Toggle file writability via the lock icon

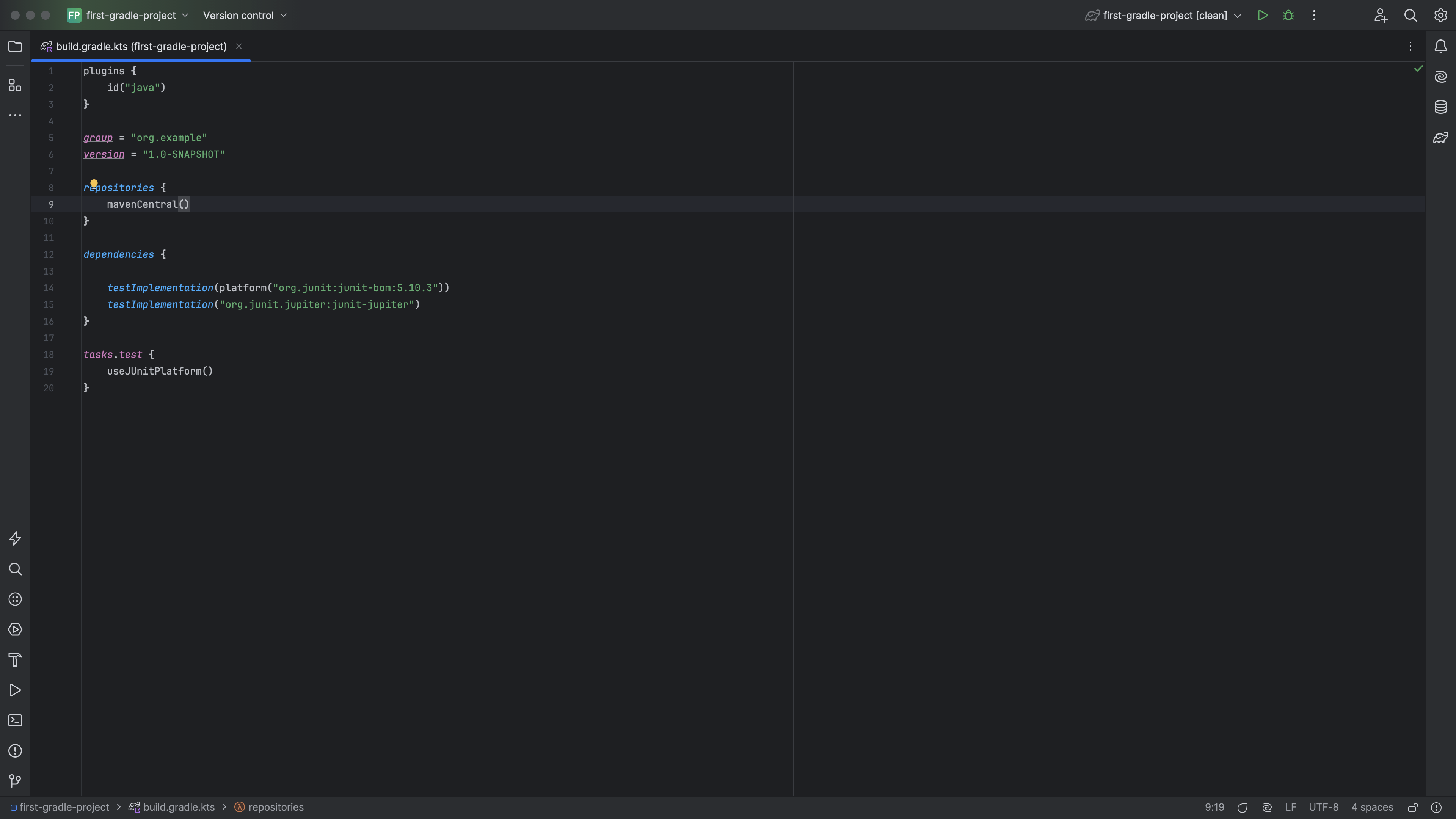[1412, 807]
